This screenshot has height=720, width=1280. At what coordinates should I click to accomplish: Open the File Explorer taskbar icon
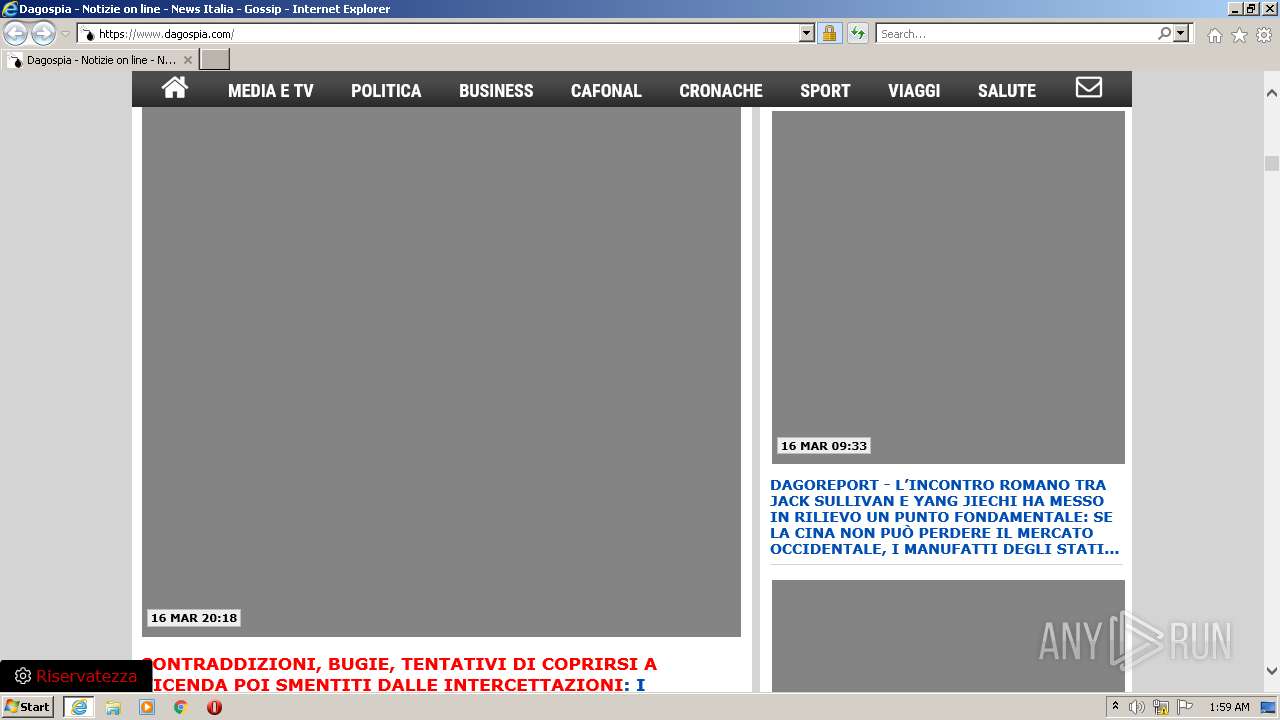(113, 707)
